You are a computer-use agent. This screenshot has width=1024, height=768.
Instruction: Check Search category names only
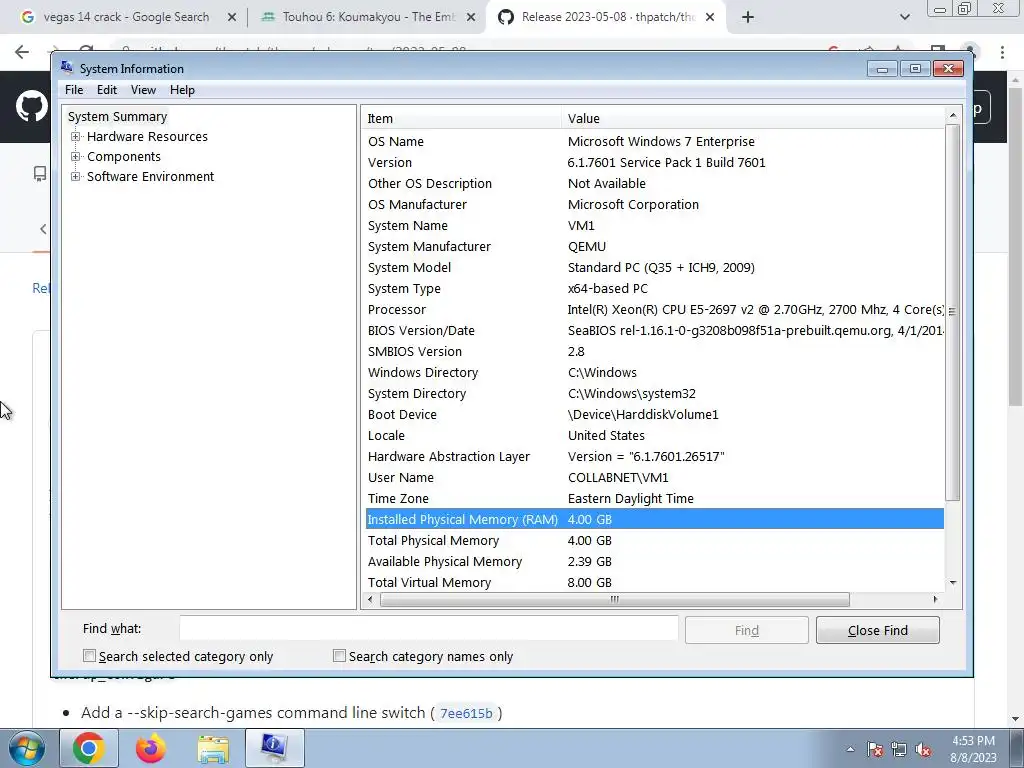point(339,656)
